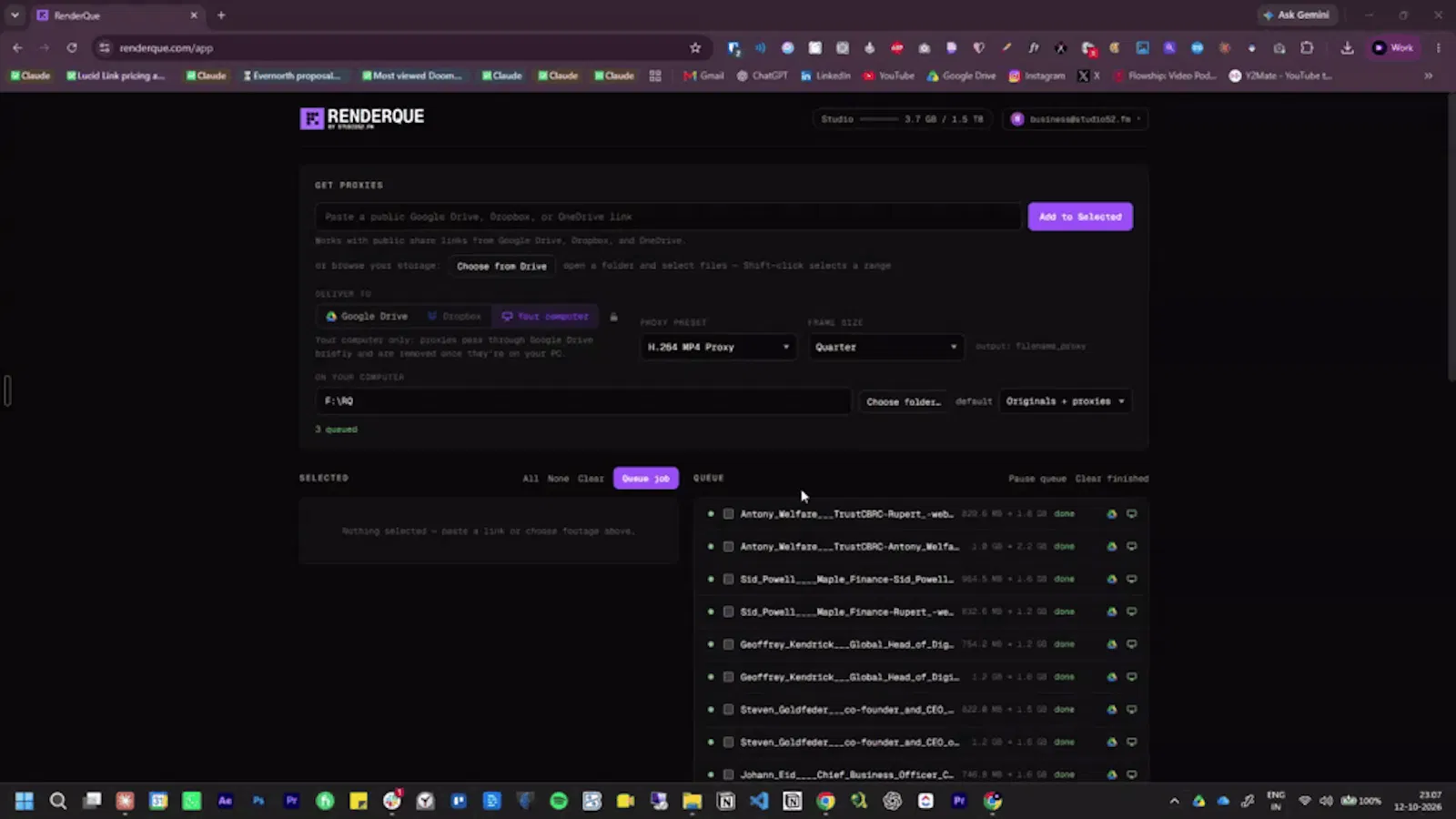1456x819 pixels.
Task: Click Pause queue link
Action: (1036, 479)
